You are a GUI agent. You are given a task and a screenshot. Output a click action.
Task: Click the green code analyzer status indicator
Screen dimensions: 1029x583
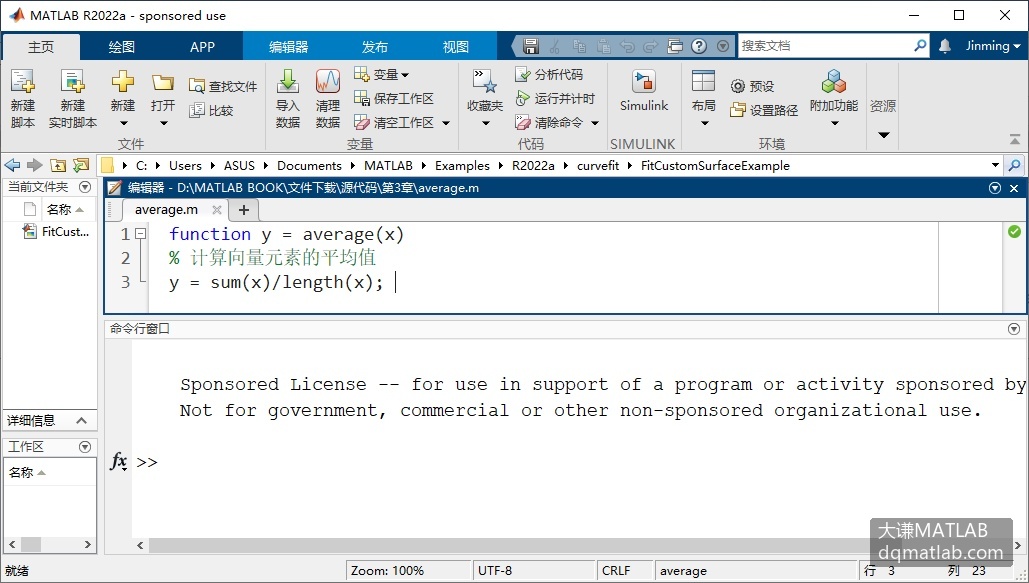tap(1015, 231)
